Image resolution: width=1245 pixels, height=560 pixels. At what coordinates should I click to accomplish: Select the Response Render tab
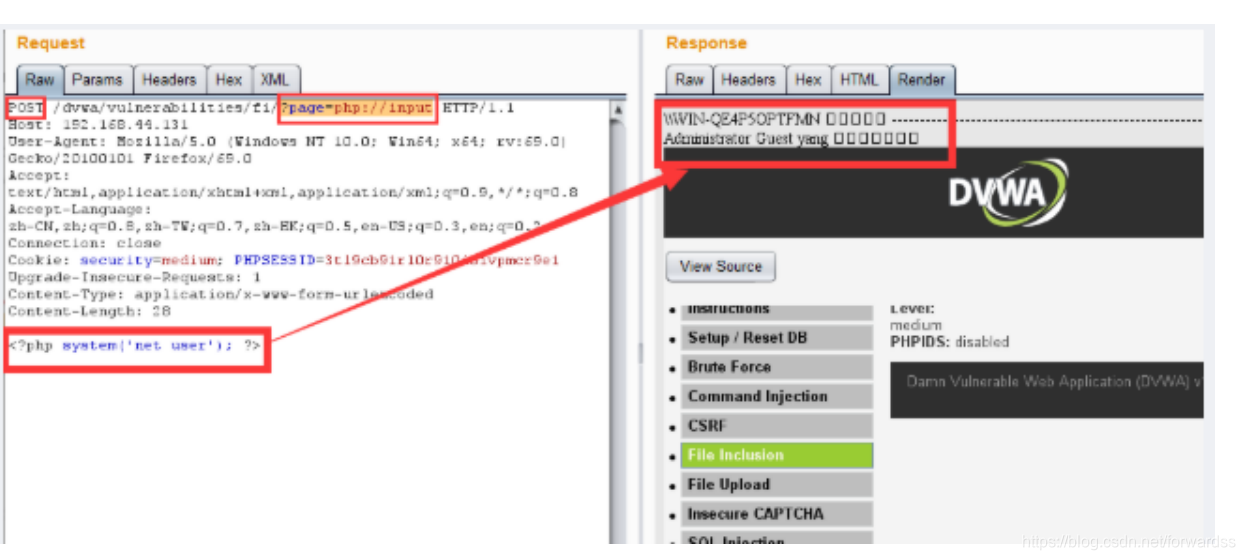(x=922, y=80)
